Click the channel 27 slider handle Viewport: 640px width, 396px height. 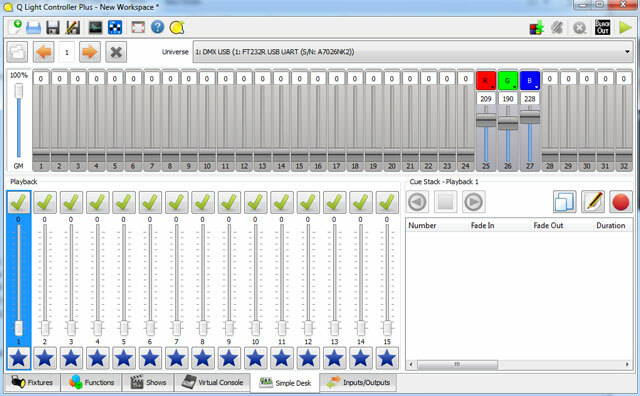tap(530, 117)
